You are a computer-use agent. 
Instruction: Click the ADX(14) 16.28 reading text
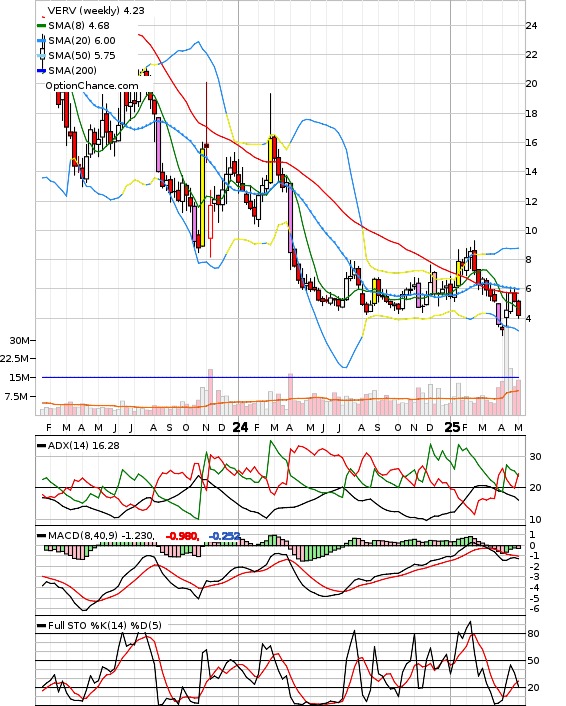click(84, 445)
